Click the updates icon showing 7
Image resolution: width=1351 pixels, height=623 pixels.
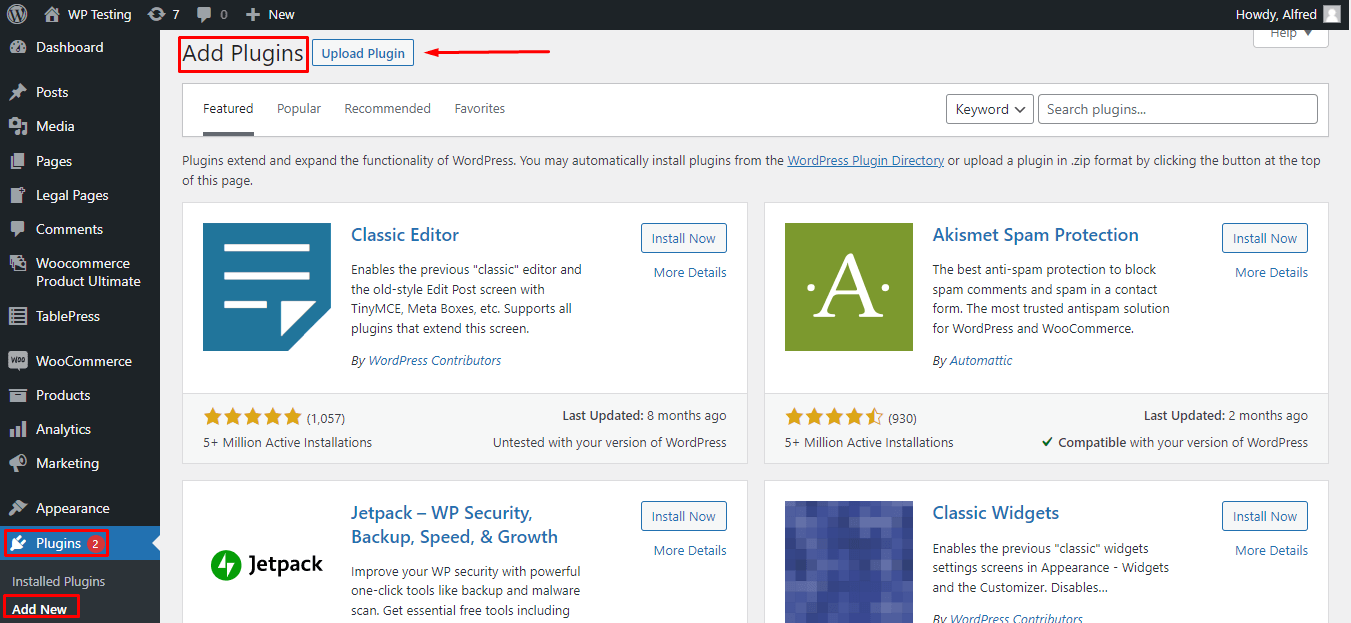coord(156,14)
